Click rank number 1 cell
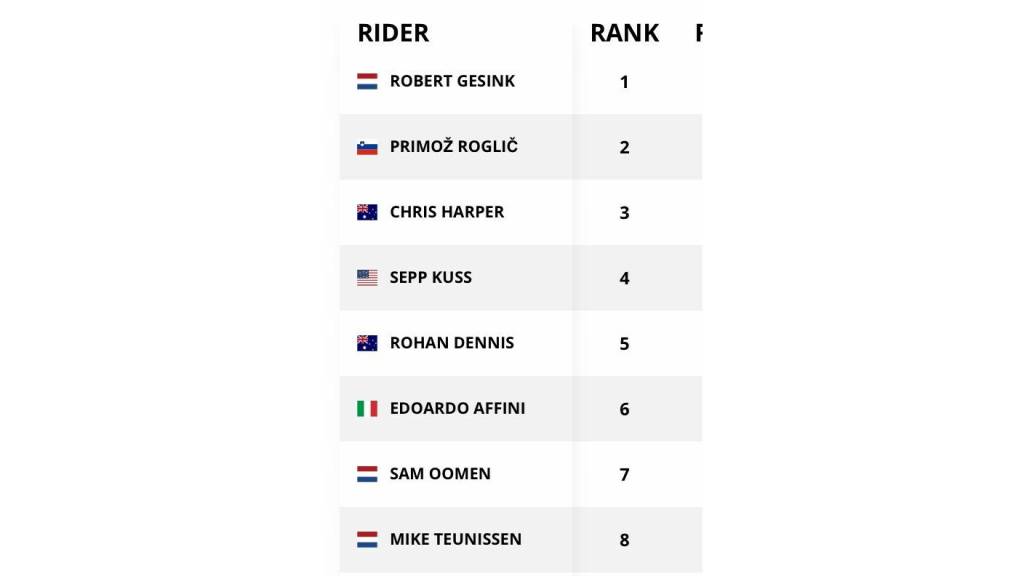1024x576 pixels. click(x=624, y=82)
